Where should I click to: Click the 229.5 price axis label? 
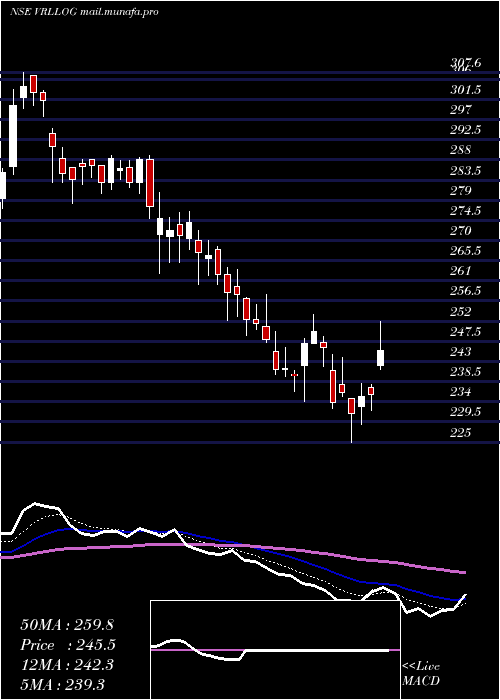coord(466,412)
